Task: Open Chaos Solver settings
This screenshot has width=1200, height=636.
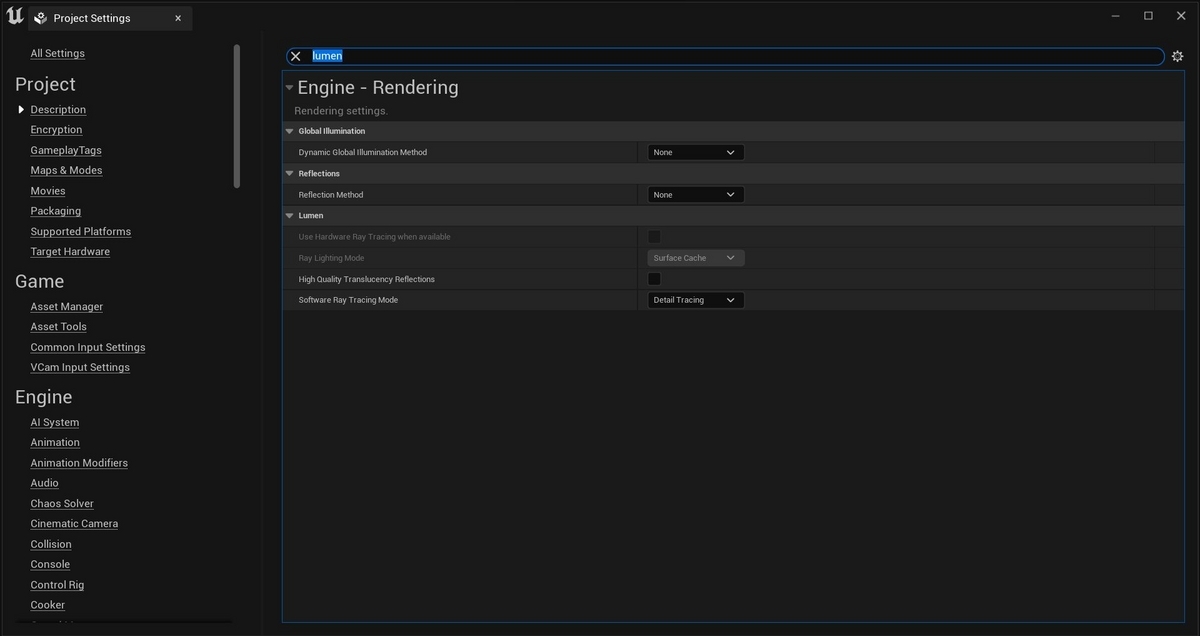Action: [x=62, y=503]
